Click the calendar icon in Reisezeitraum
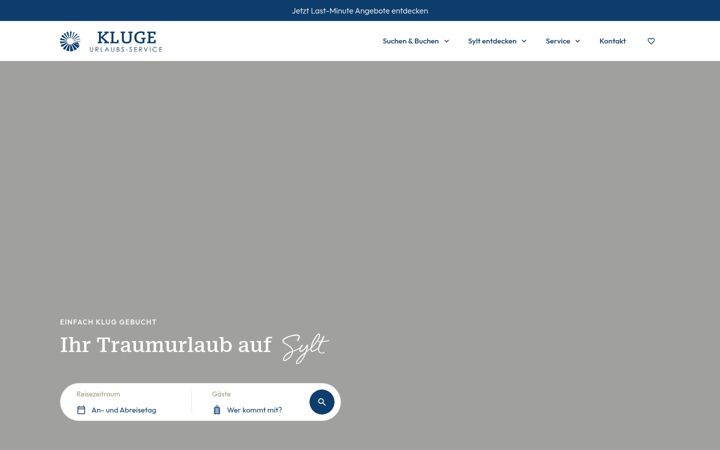 pos(81,410)
